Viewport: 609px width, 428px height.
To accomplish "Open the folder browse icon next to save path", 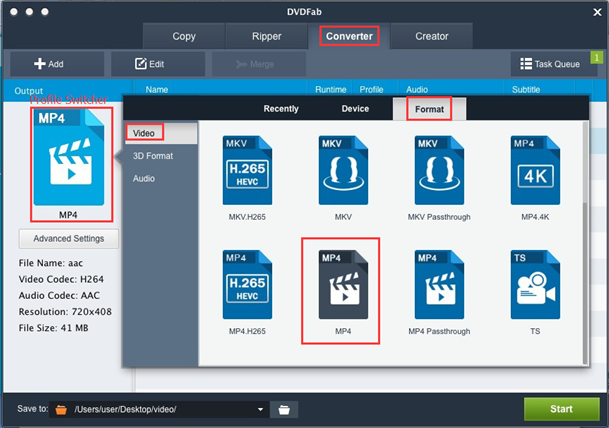I will click(285, 409).
